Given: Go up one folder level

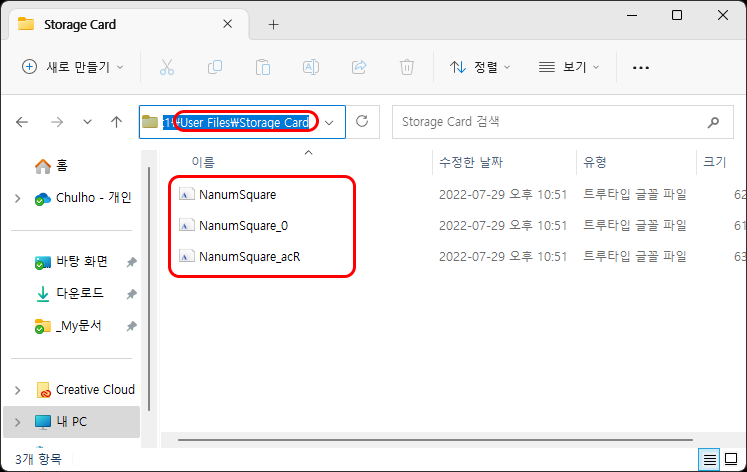Looking at the screenshot, I should point(116,122).
